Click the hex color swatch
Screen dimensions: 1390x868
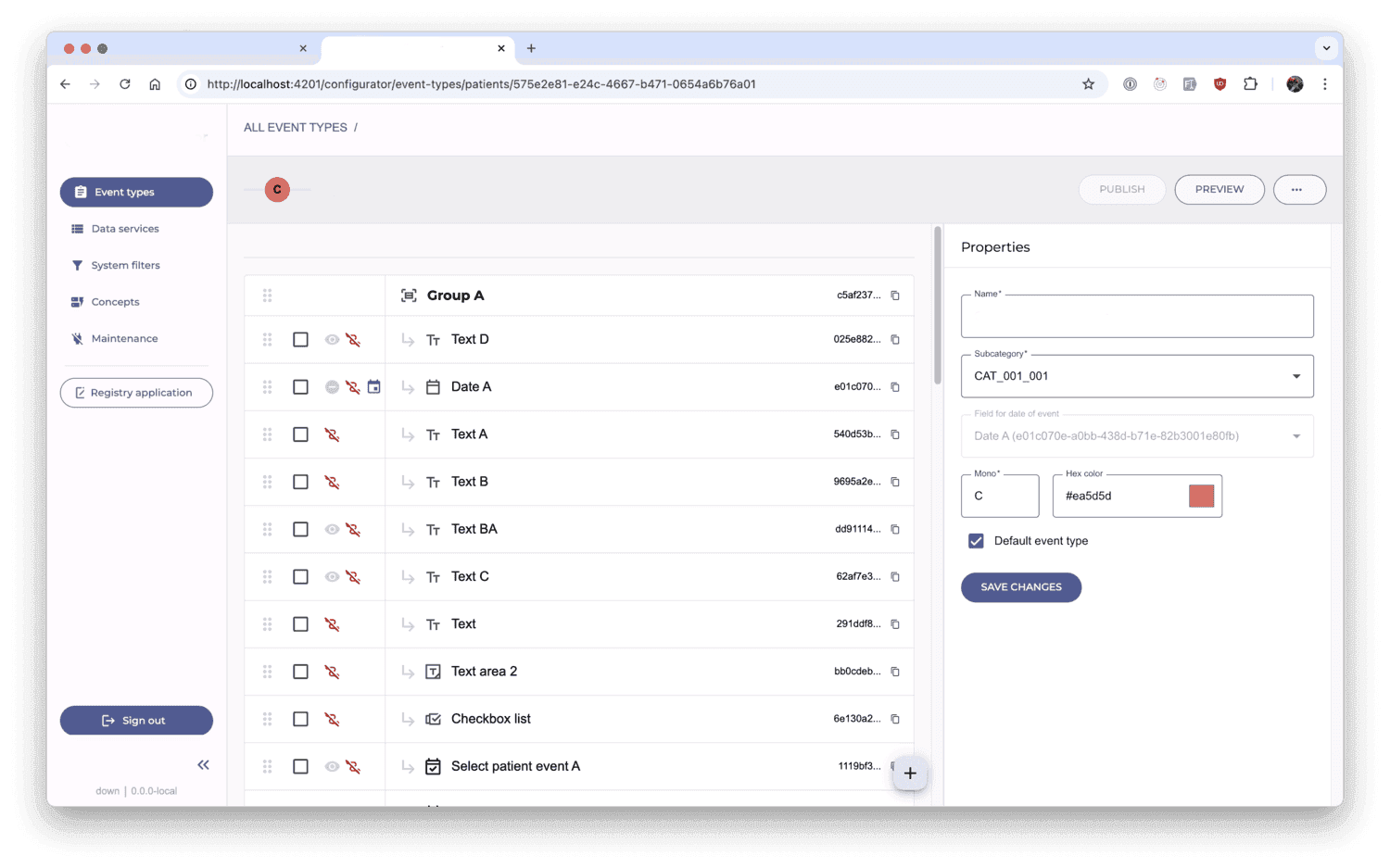(x=1201, y=497)
